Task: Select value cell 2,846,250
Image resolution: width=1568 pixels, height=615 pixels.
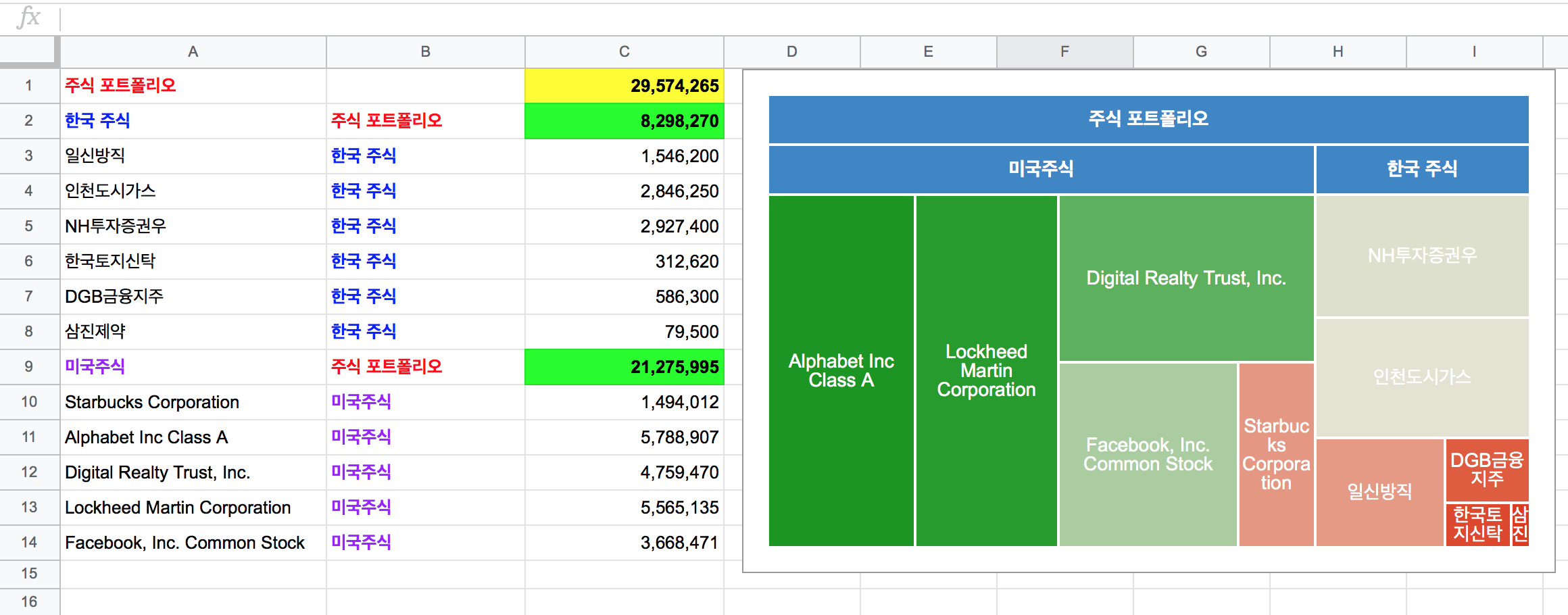Action: tap(624, 191)
